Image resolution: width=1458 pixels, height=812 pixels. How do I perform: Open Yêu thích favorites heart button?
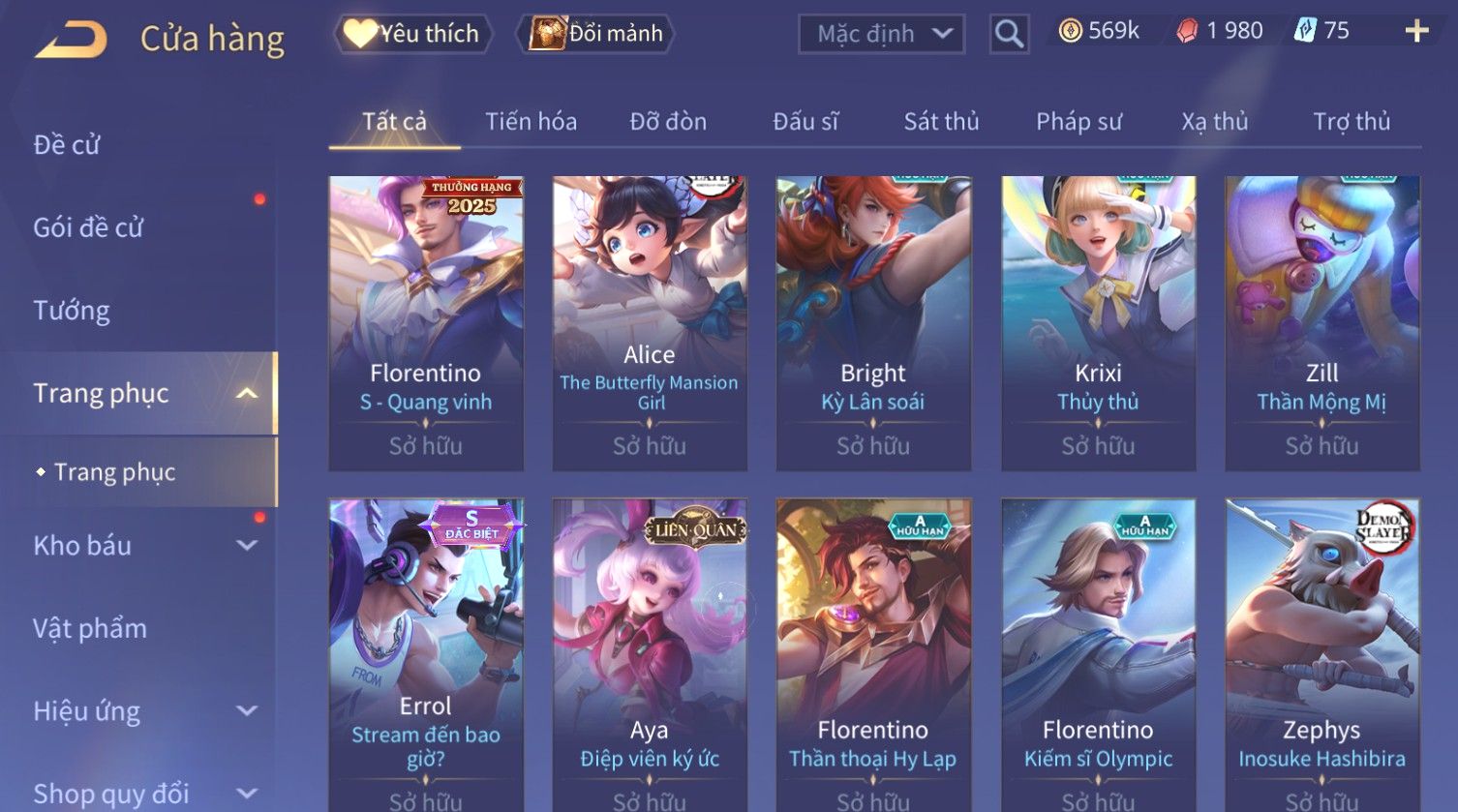pyautogui.click(x=412, y=34)
